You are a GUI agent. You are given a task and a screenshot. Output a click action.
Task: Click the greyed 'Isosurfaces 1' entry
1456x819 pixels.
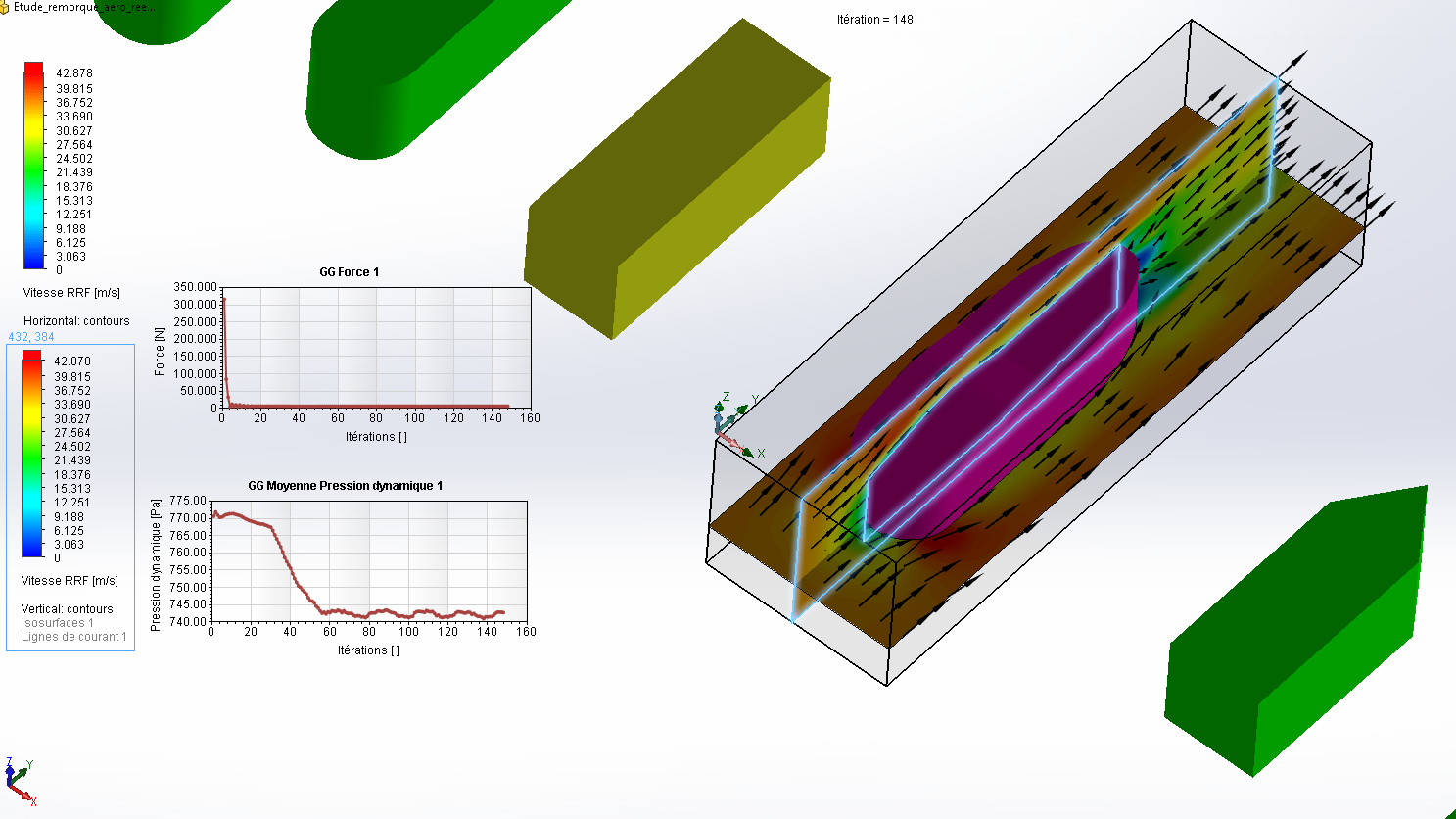58,623
